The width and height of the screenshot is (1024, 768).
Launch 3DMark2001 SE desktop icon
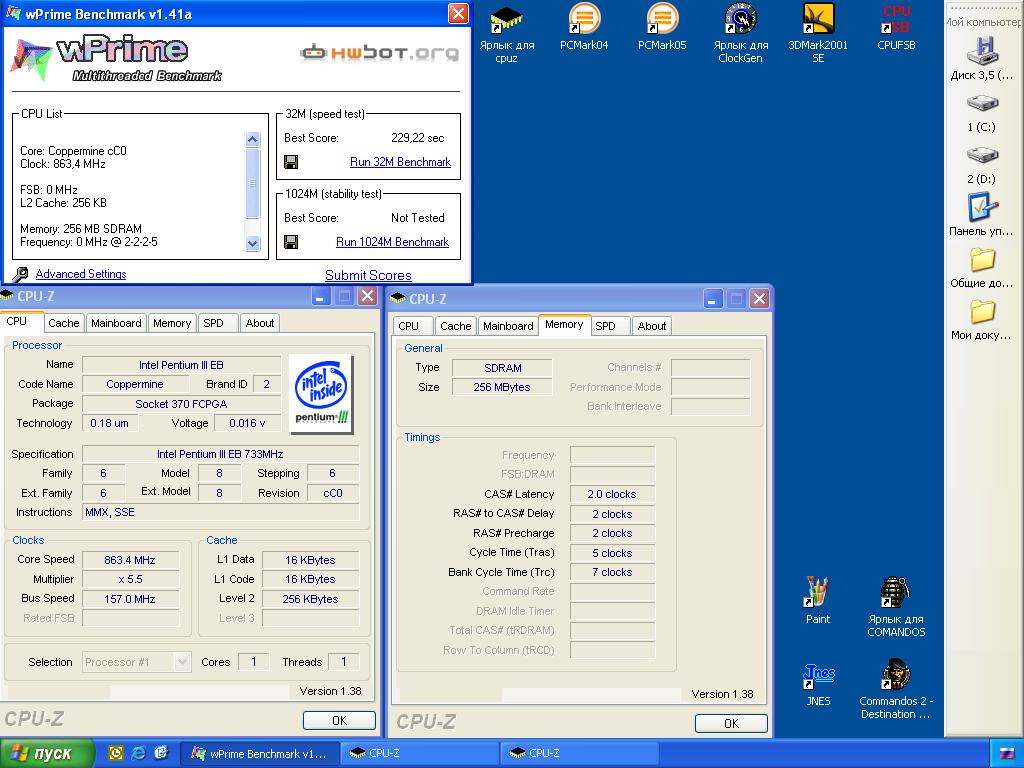pos(818,34)
